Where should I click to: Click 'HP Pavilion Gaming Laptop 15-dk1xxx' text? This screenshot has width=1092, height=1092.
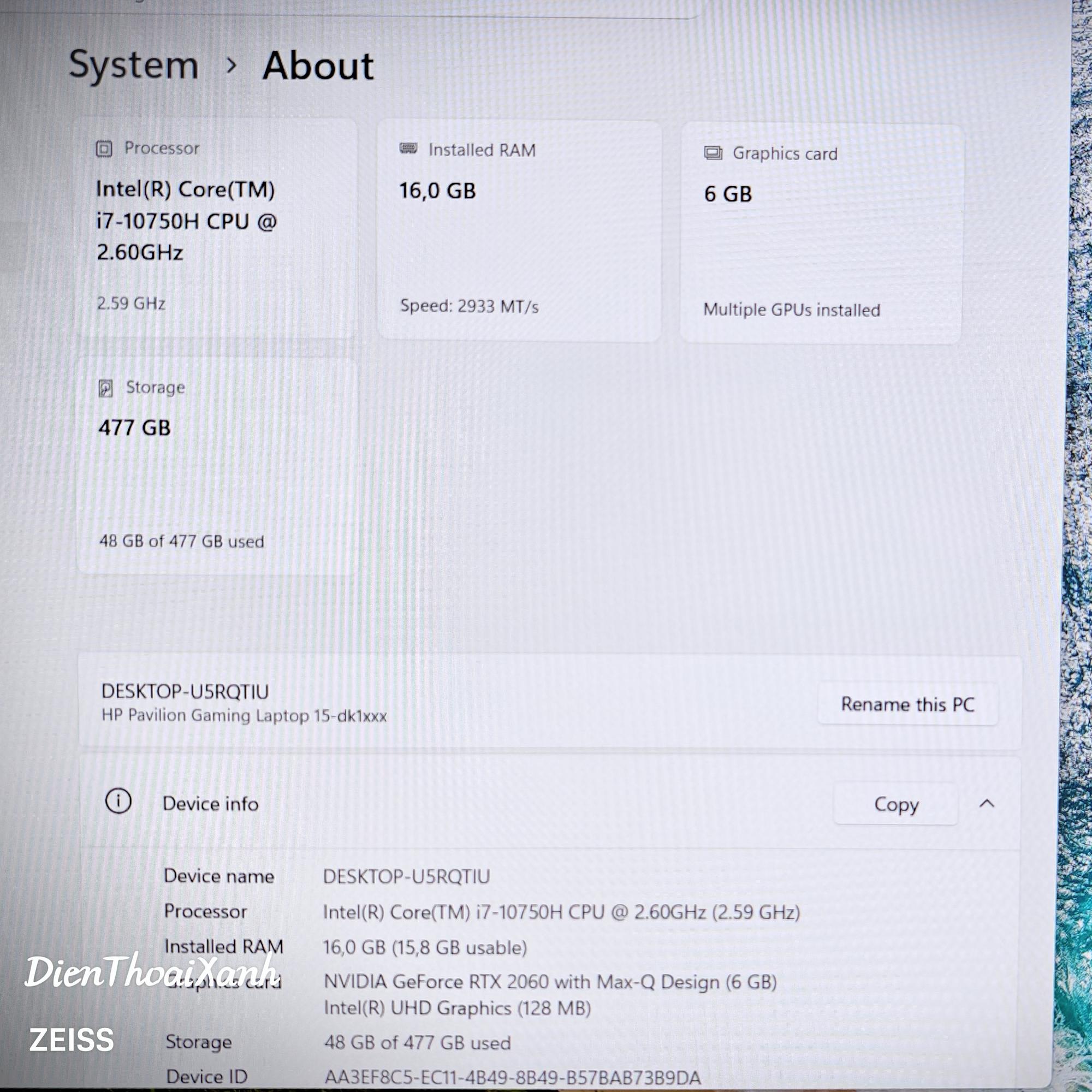click(244, 716)
